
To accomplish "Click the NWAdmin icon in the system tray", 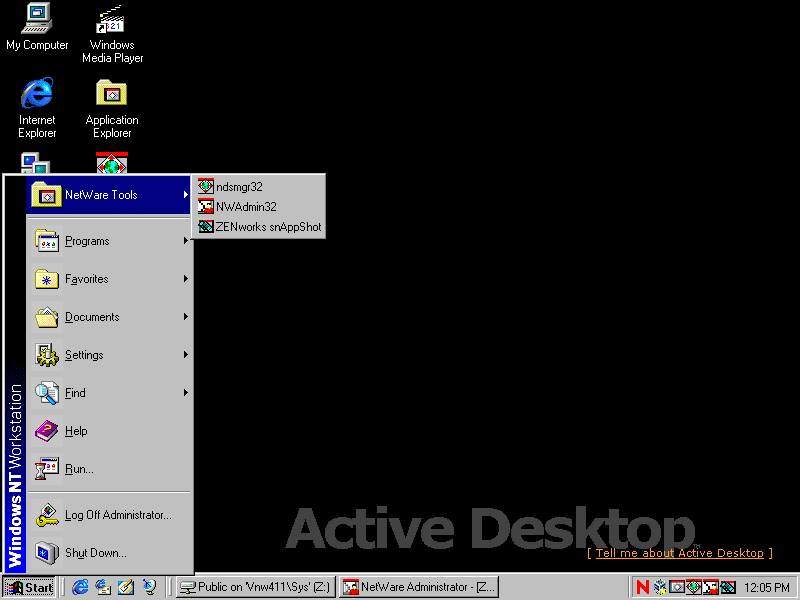I will coord(711,587).
